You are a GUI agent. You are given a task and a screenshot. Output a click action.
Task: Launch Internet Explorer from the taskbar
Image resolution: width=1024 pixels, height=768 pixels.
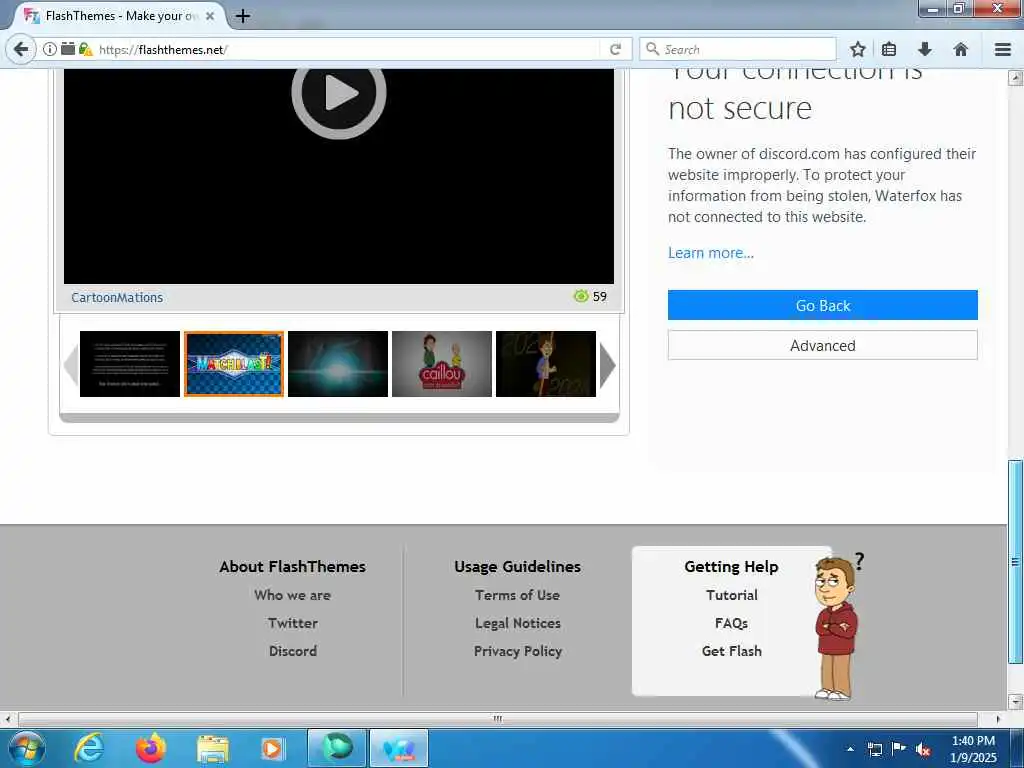89,748
